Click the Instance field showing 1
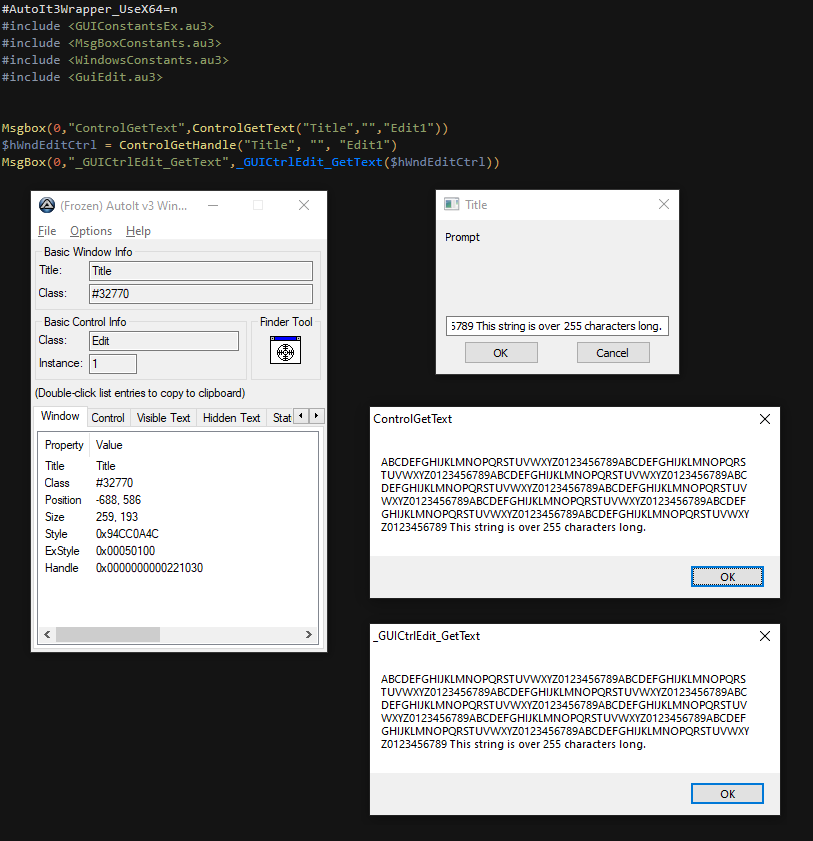Image resolution: width=813 pixels, height=841 pixels. pos(113,364)
